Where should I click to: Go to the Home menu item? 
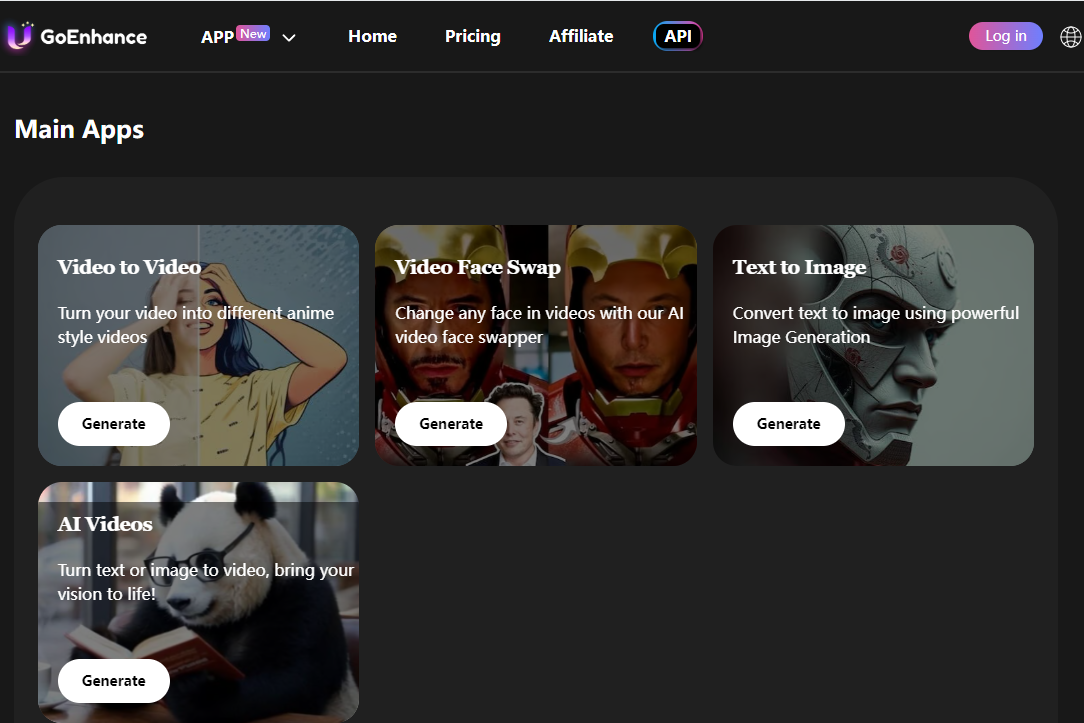point(373,36)
